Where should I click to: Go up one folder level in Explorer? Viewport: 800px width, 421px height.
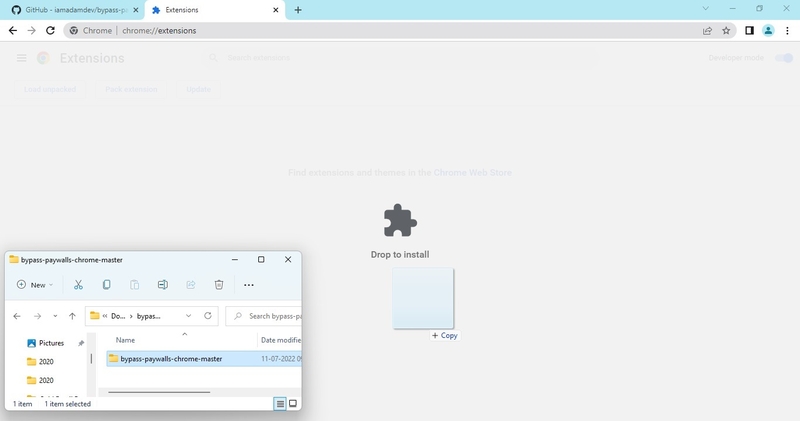coord(72,316)
